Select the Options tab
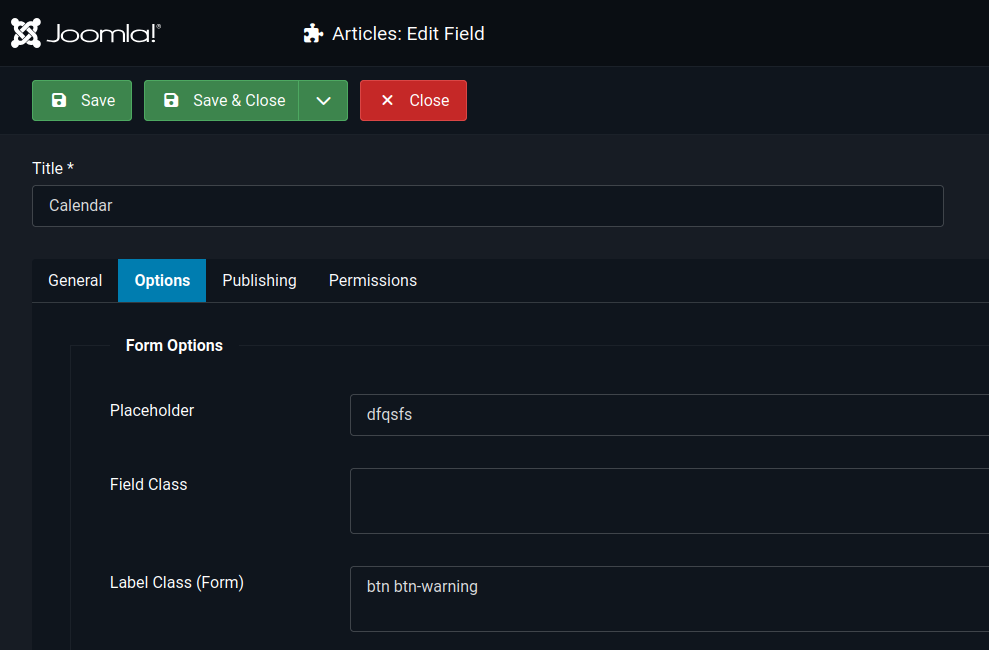Screen dimensions: 989x650 [x=162, y=281]
